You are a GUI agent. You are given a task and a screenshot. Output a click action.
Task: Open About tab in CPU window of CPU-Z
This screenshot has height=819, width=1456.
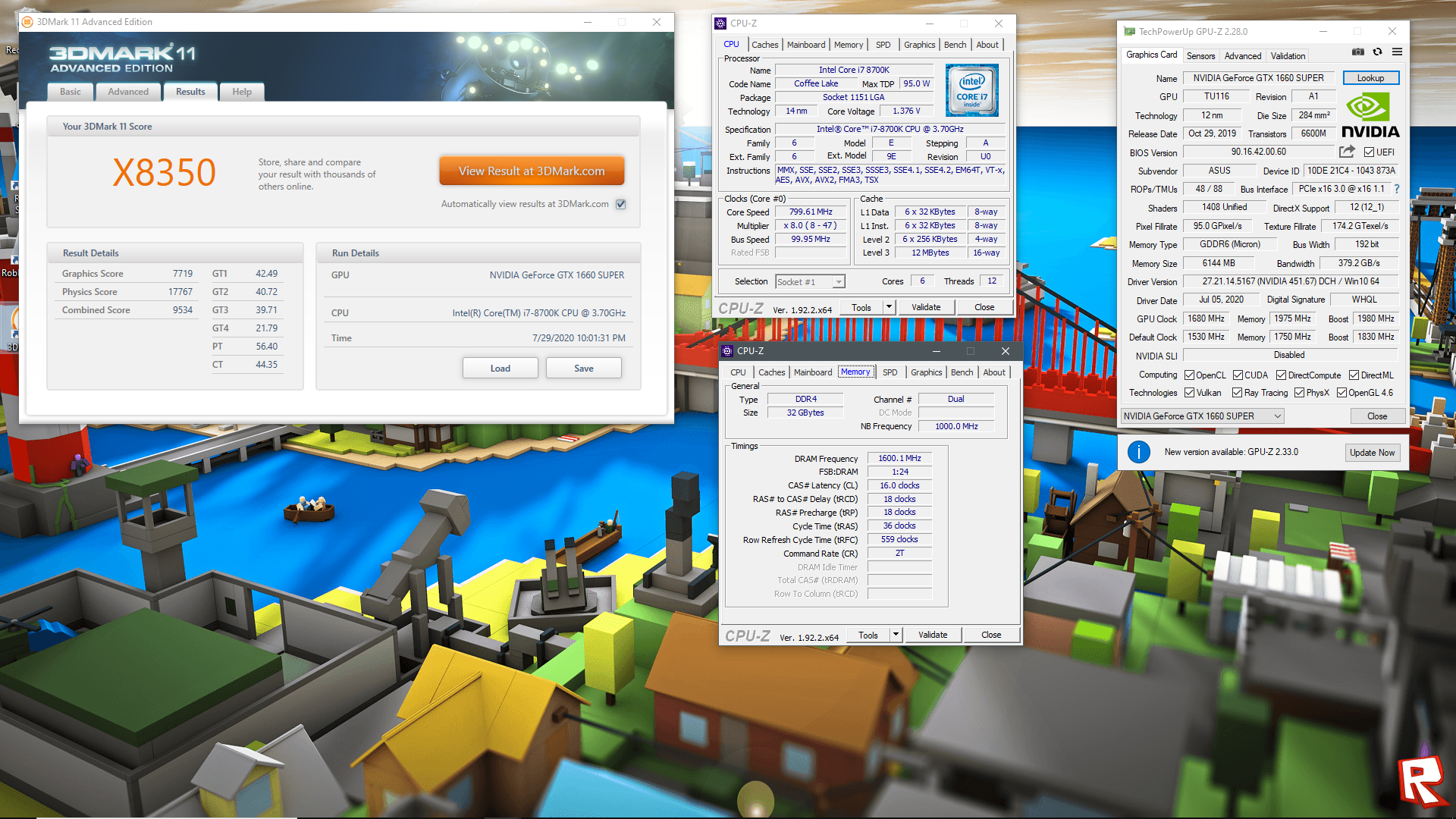pyautogui.click(x=987, y=45)
